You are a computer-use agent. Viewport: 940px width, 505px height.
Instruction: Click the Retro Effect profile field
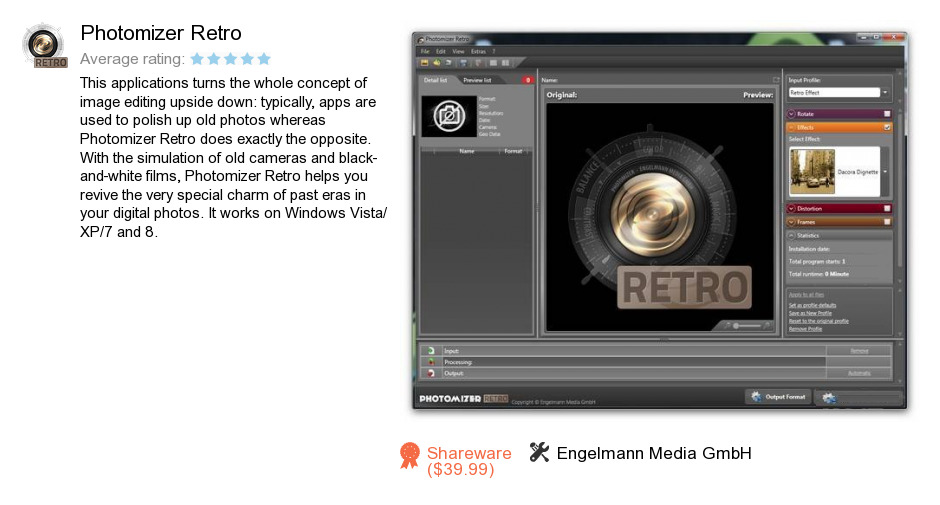(834, 92)
